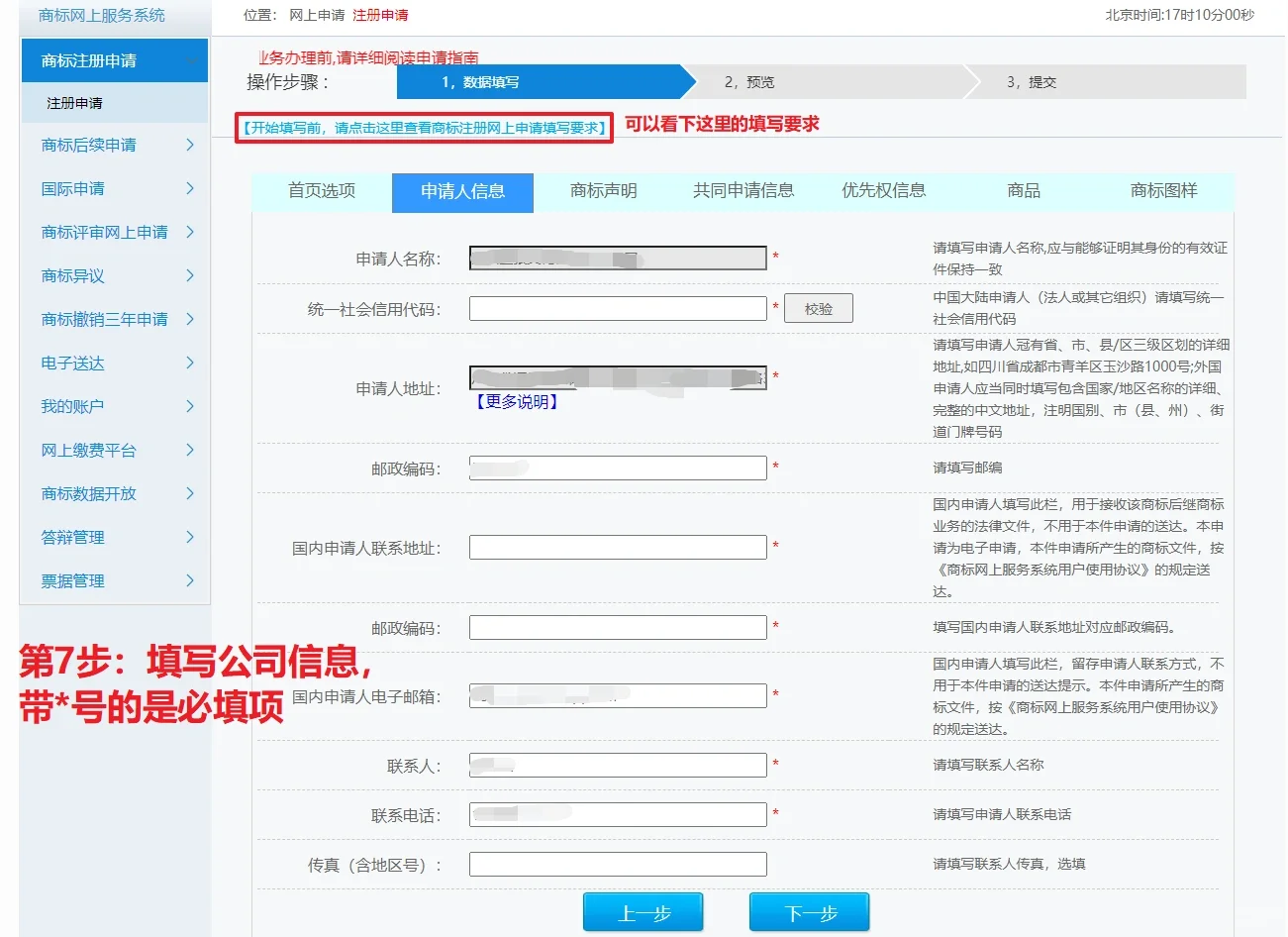Switch to the 商标声明 tab
The width and height of the screenshot is (1288, 937).
603,191
